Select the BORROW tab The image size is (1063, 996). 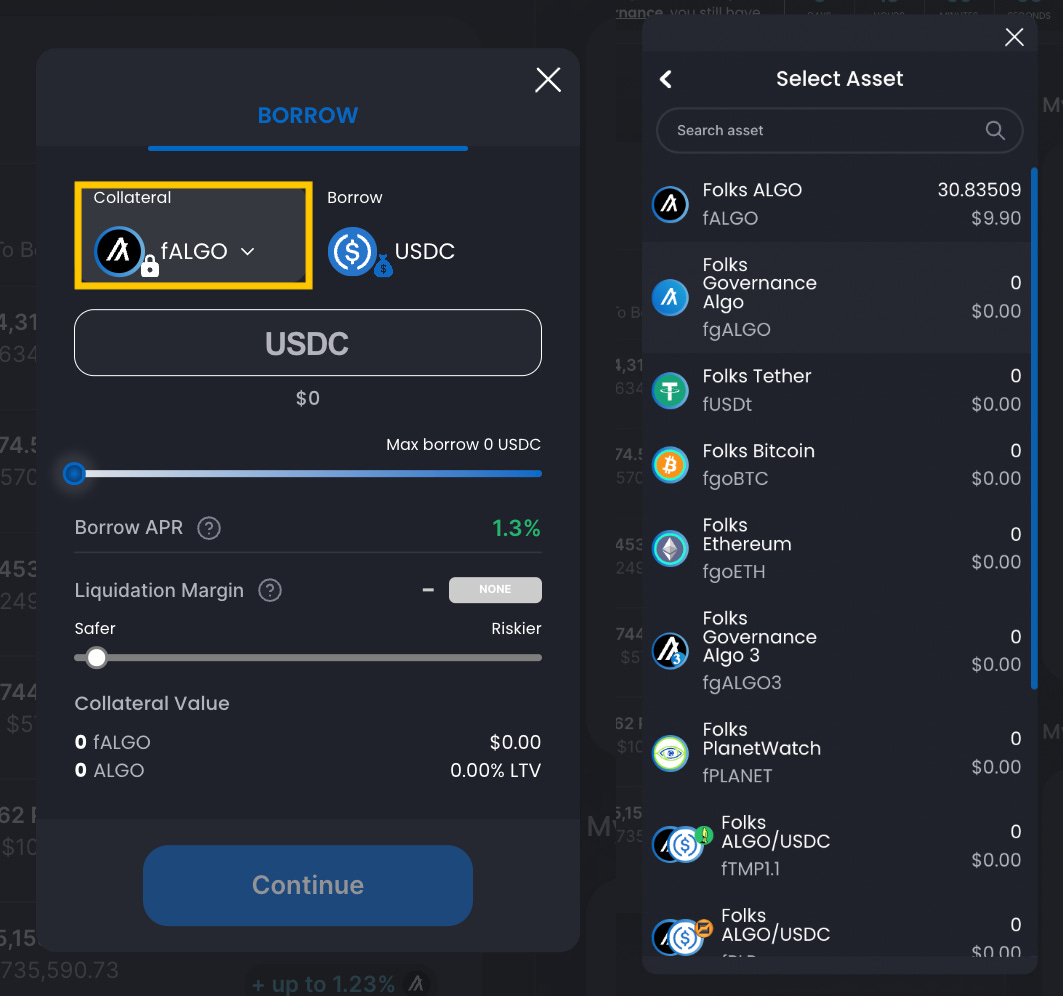pyautogui.click(x=308, y=115)
